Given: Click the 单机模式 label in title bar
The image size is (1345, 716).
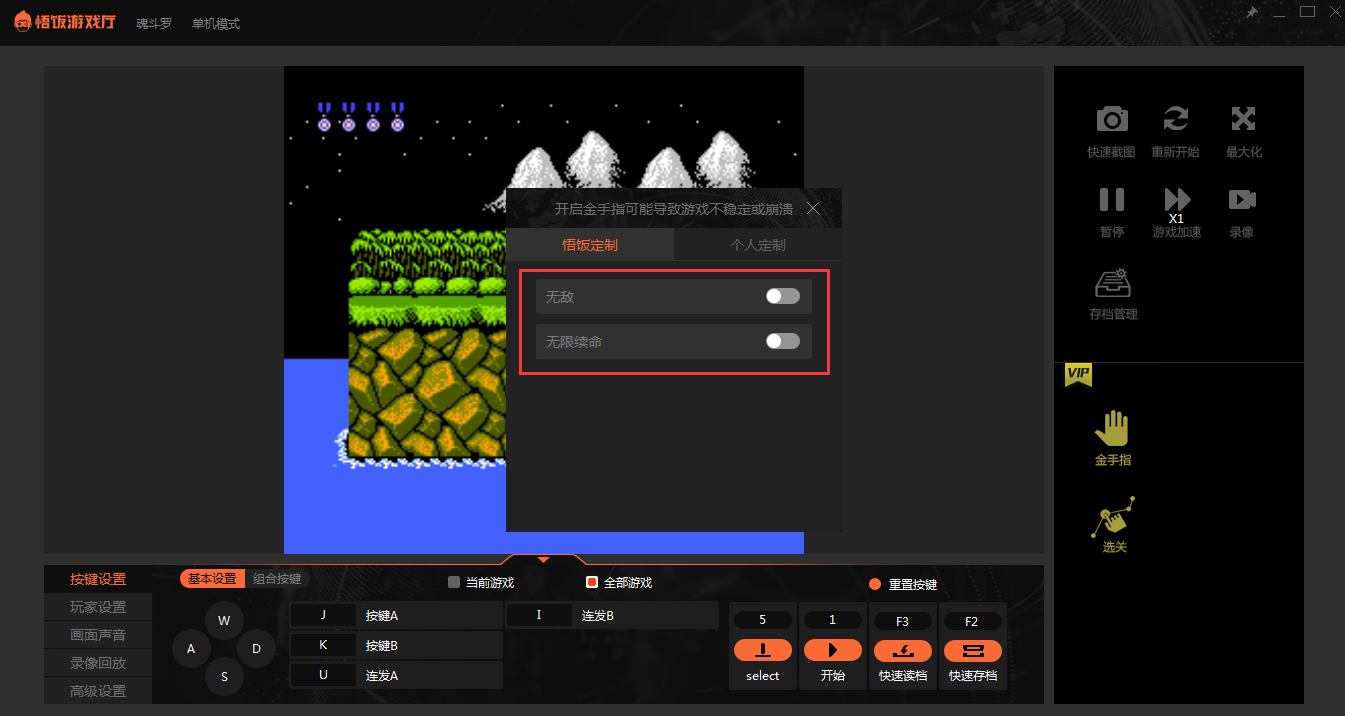Looking at the screenshot, I should [x=216, y=23].
